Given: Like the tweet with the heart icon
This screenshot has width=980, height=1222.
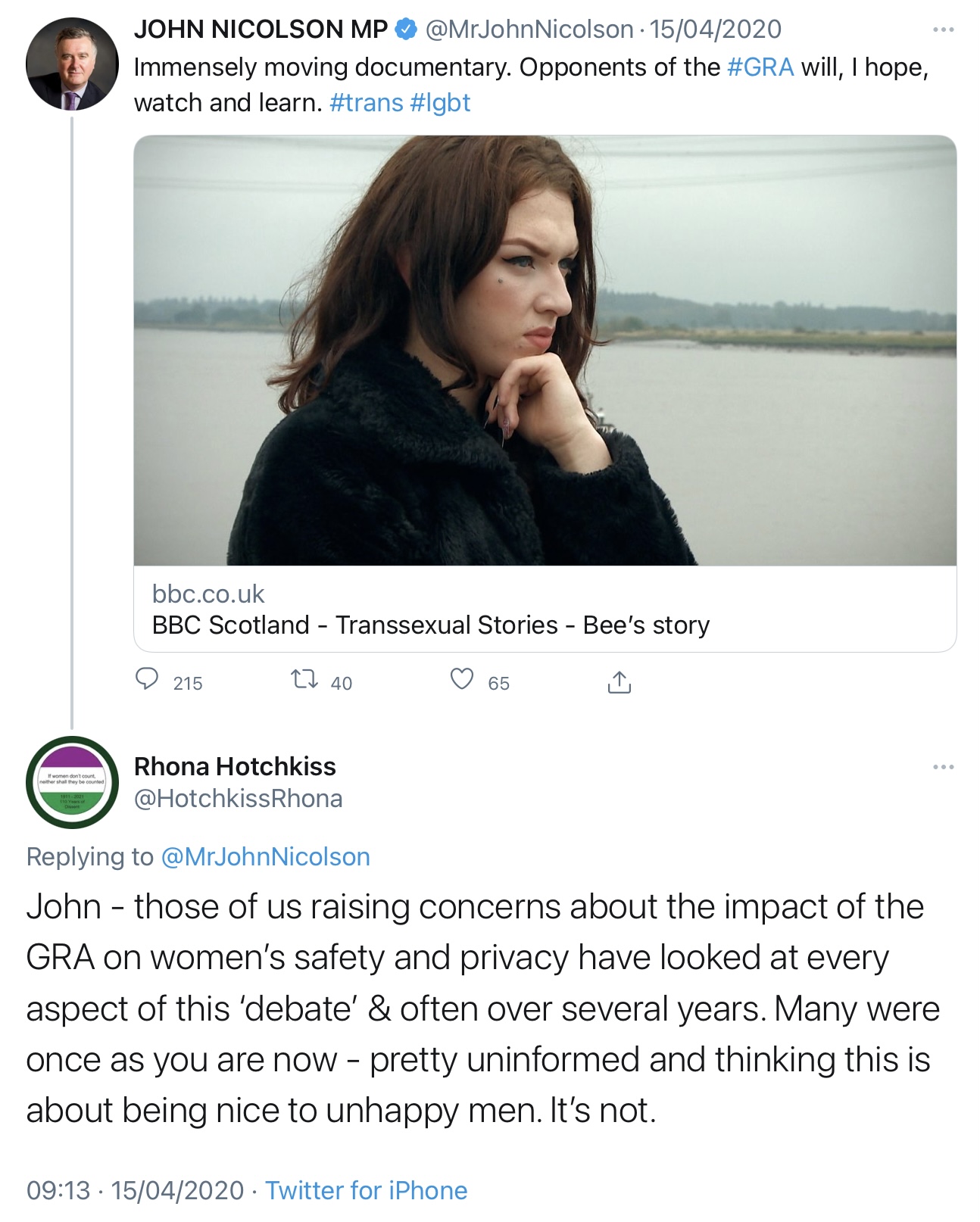Looking at the screenshot, I should click(x=462, y=679).
